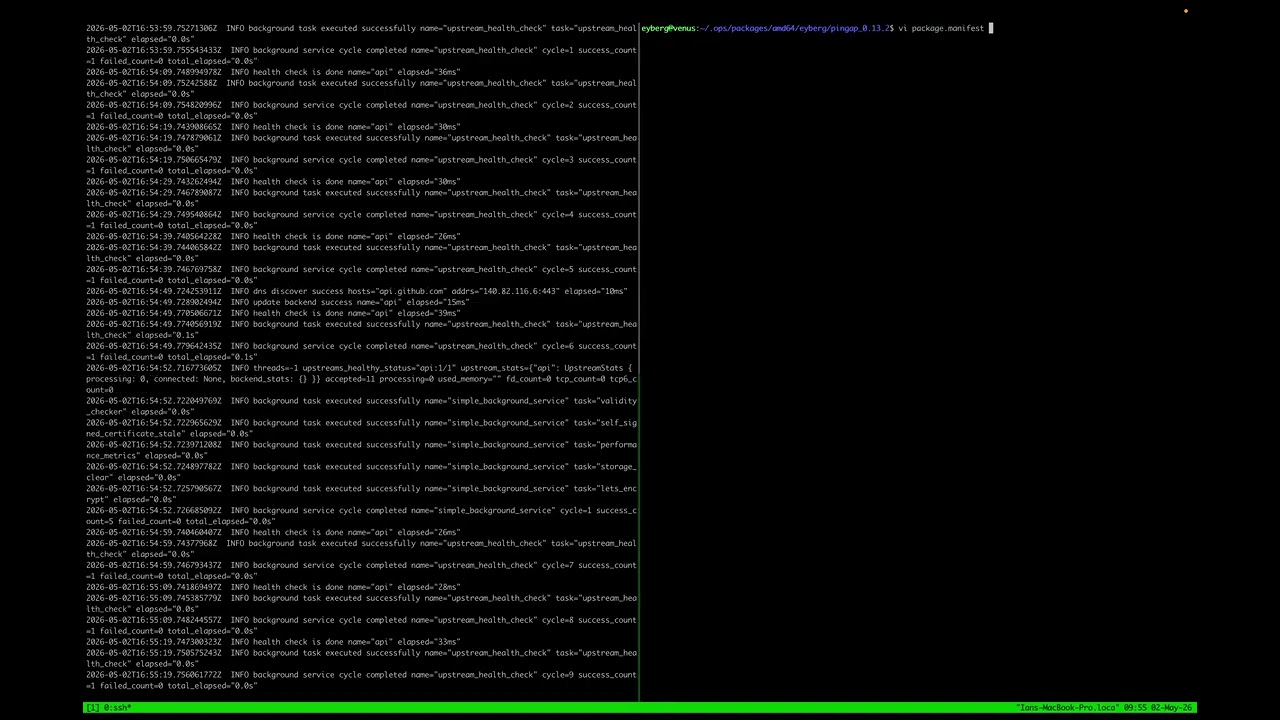The height and width of the screenshot is (720, 1280).
Task: Click the date 02-May-26 in the status bar
Action: tap(1172, 708)
